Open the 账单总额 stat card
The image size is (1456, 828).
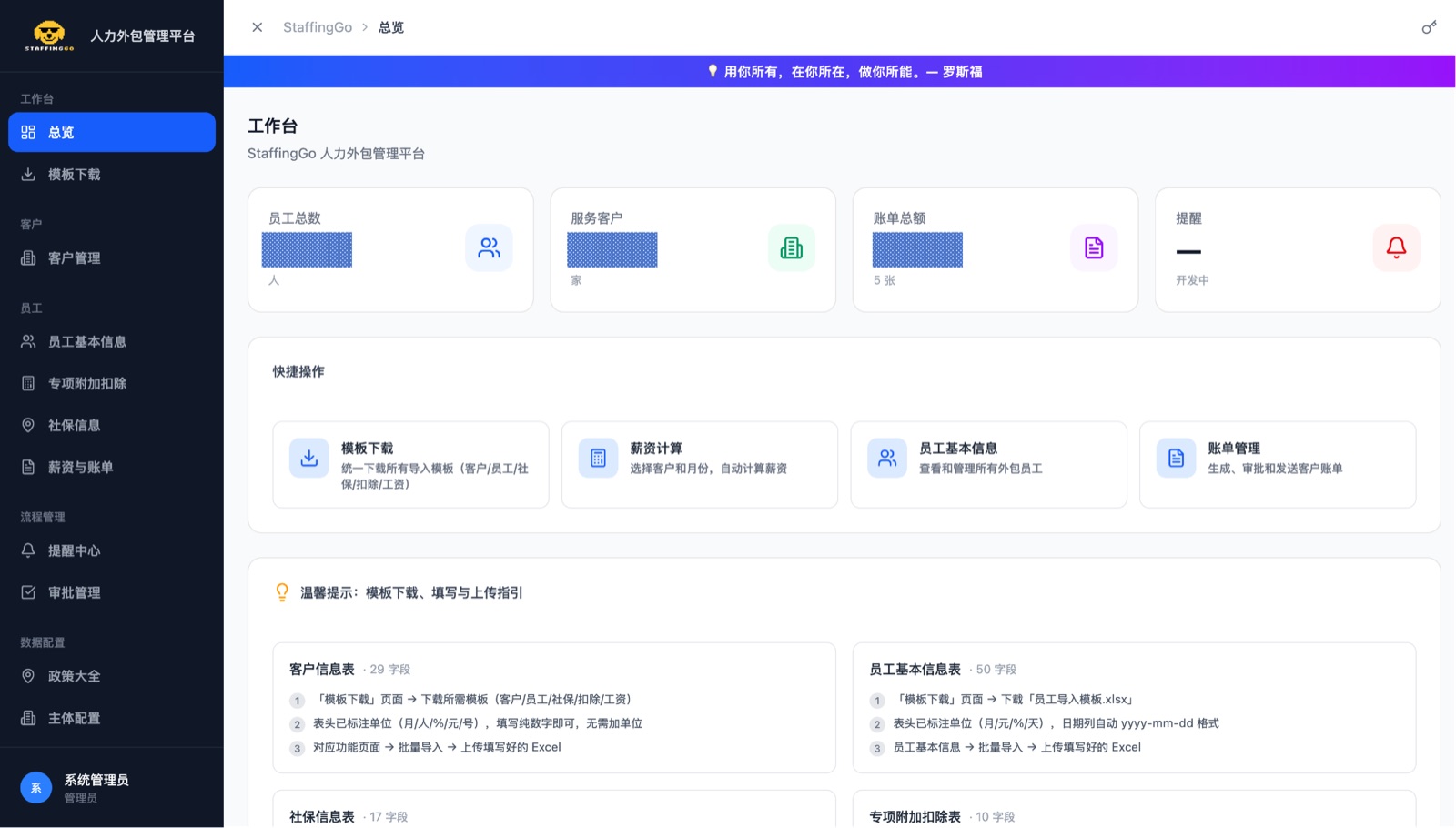pos(996,250)
